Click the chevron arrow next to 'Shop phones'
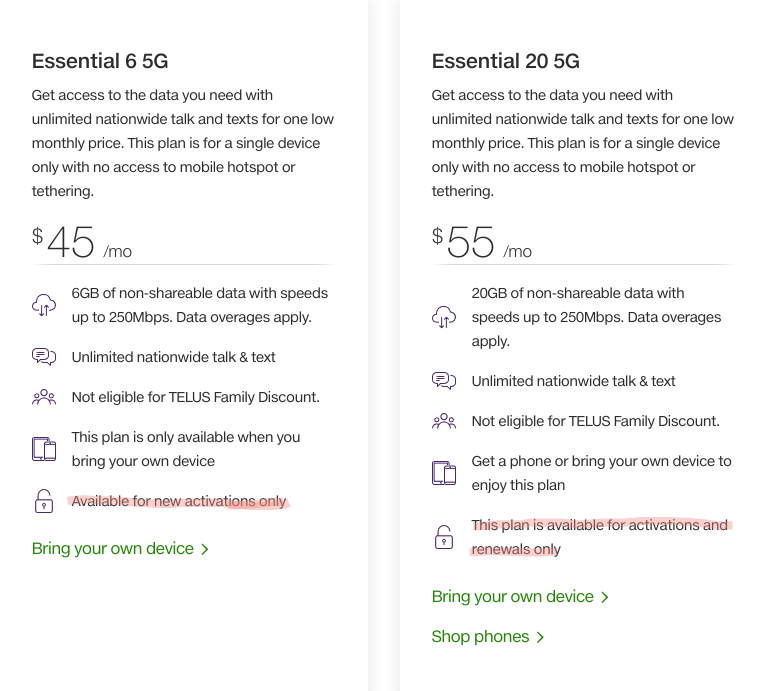Image resolution: width=758 pixels, height=691 pixels. click(541, 637)
